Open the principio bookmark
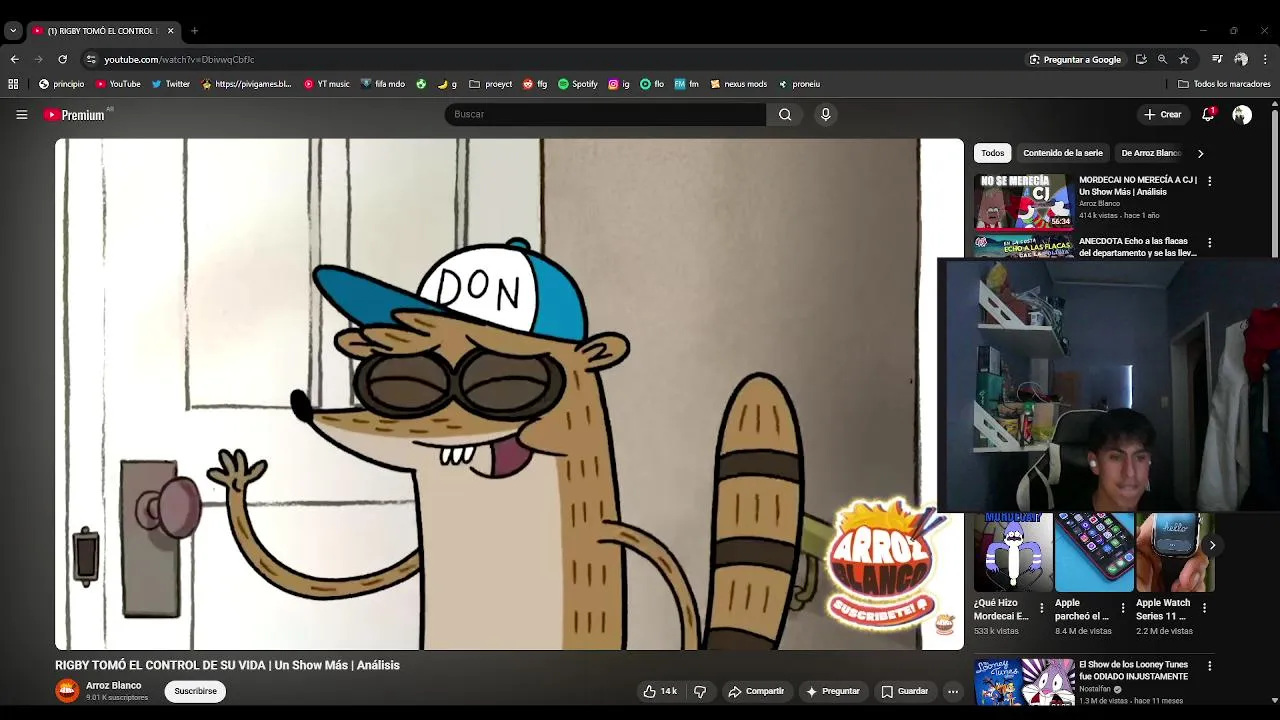Viewport: 1280px width, 720px height. click(62, 84)
